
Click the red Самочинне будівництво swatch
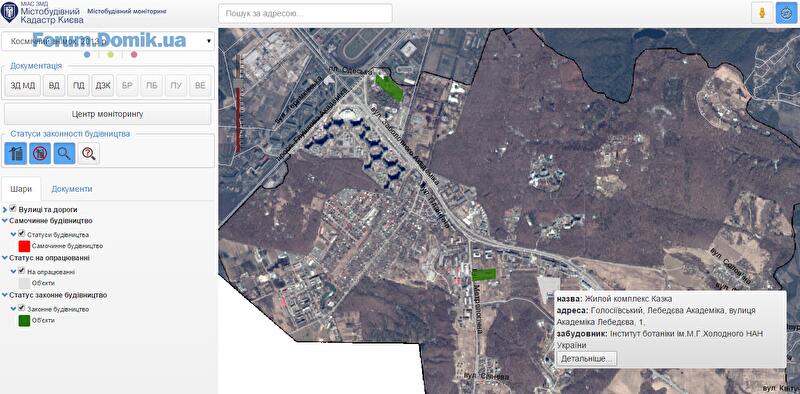point(24,246)
